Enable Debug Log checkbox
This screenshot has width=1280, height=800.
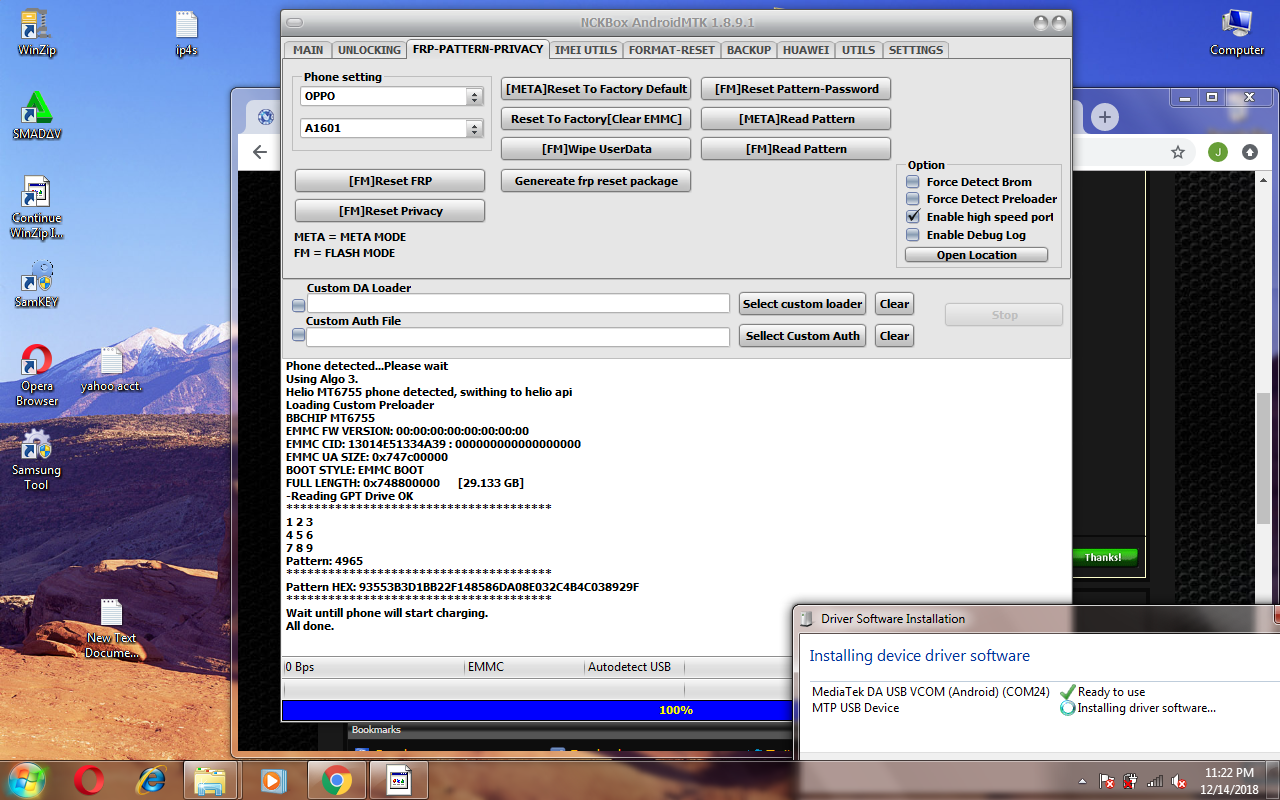coord(913,235)
